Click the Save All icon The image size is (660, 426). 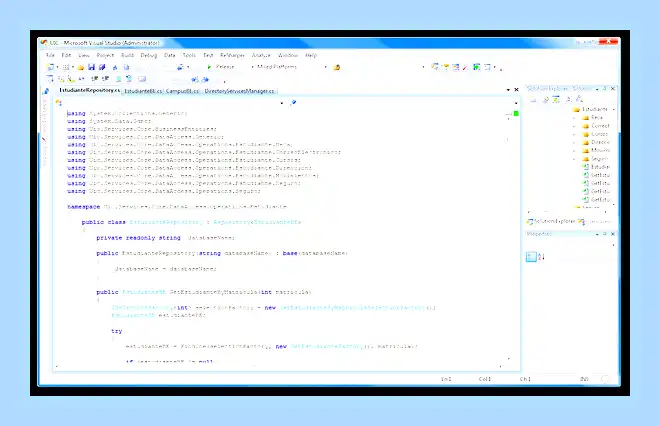[102, 67]
